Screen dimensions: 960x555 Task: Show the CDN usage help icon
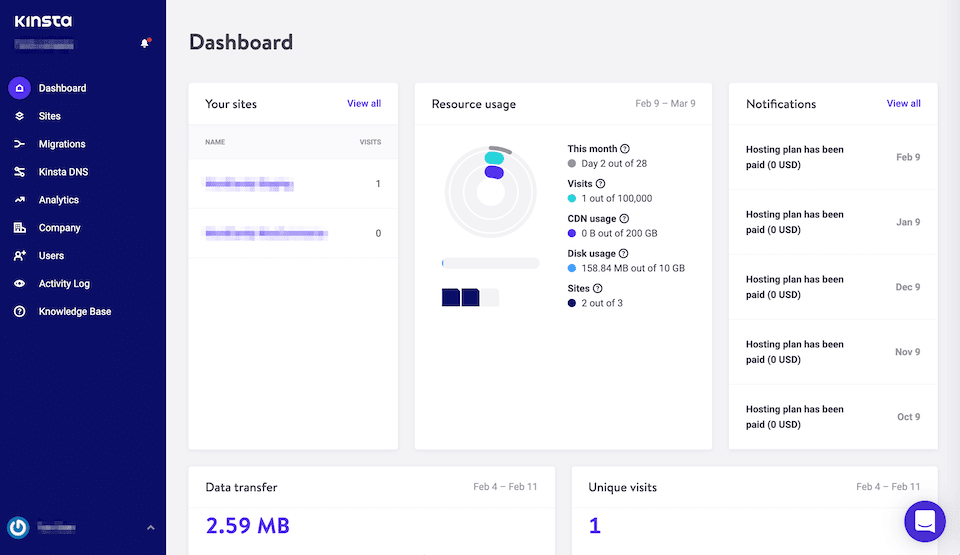click(623, 219)
